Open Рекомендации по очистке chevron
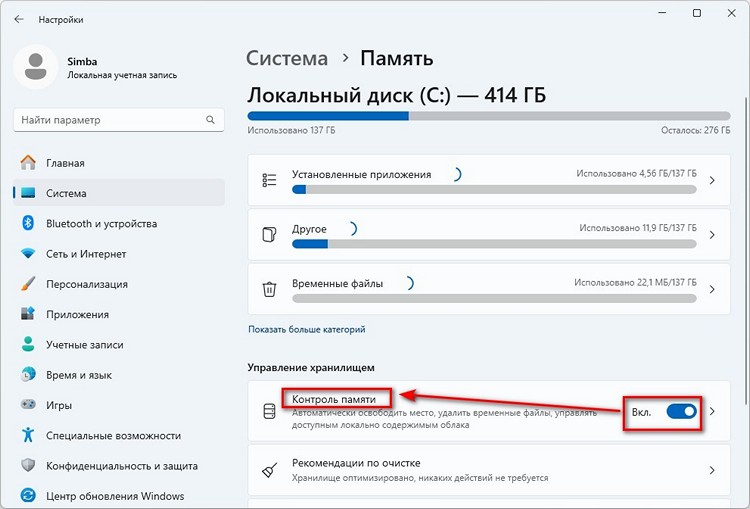Image resolution: width=750 pixels, height=509 pixels. (x=712, y=471)
